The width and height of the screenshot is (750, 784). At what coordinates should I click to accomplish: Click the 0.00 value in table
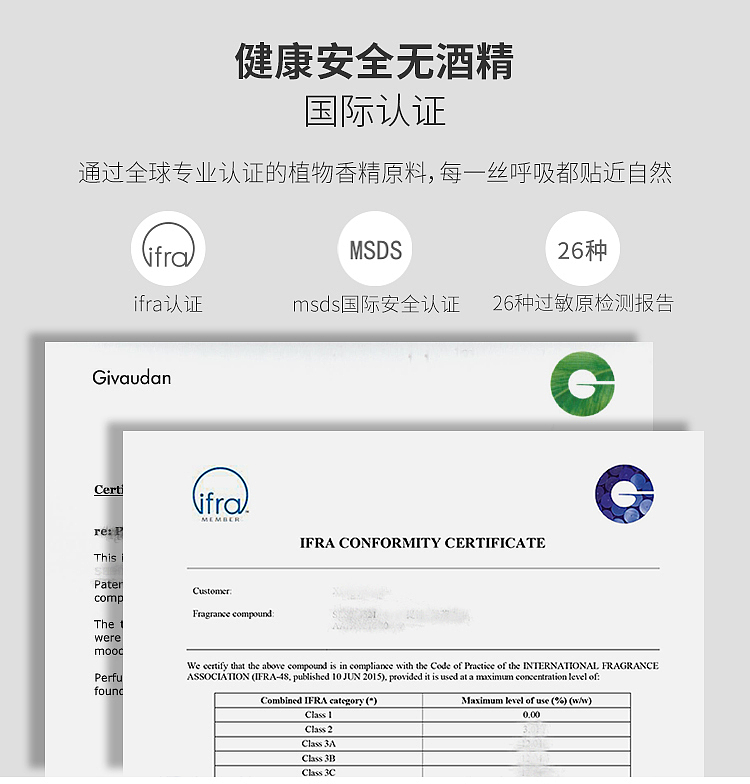point(531,714)
